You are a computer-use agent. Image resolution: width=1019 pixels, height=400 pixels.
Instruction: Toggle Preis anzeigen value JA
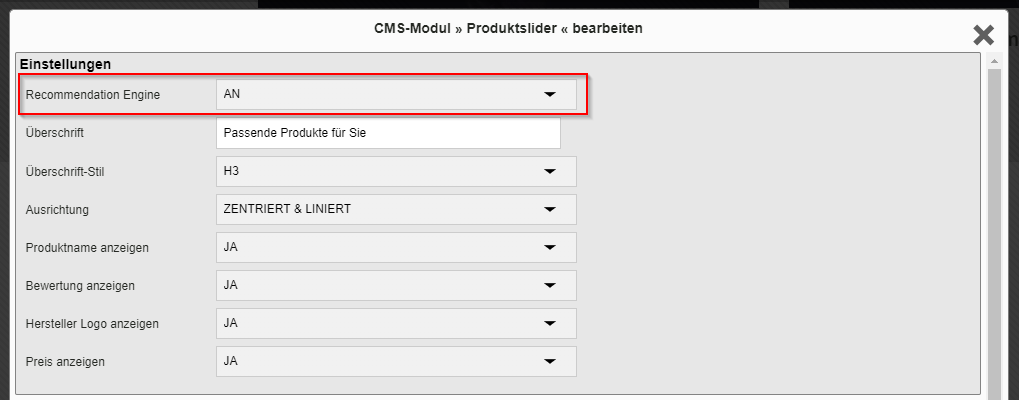tap(396, 361)
